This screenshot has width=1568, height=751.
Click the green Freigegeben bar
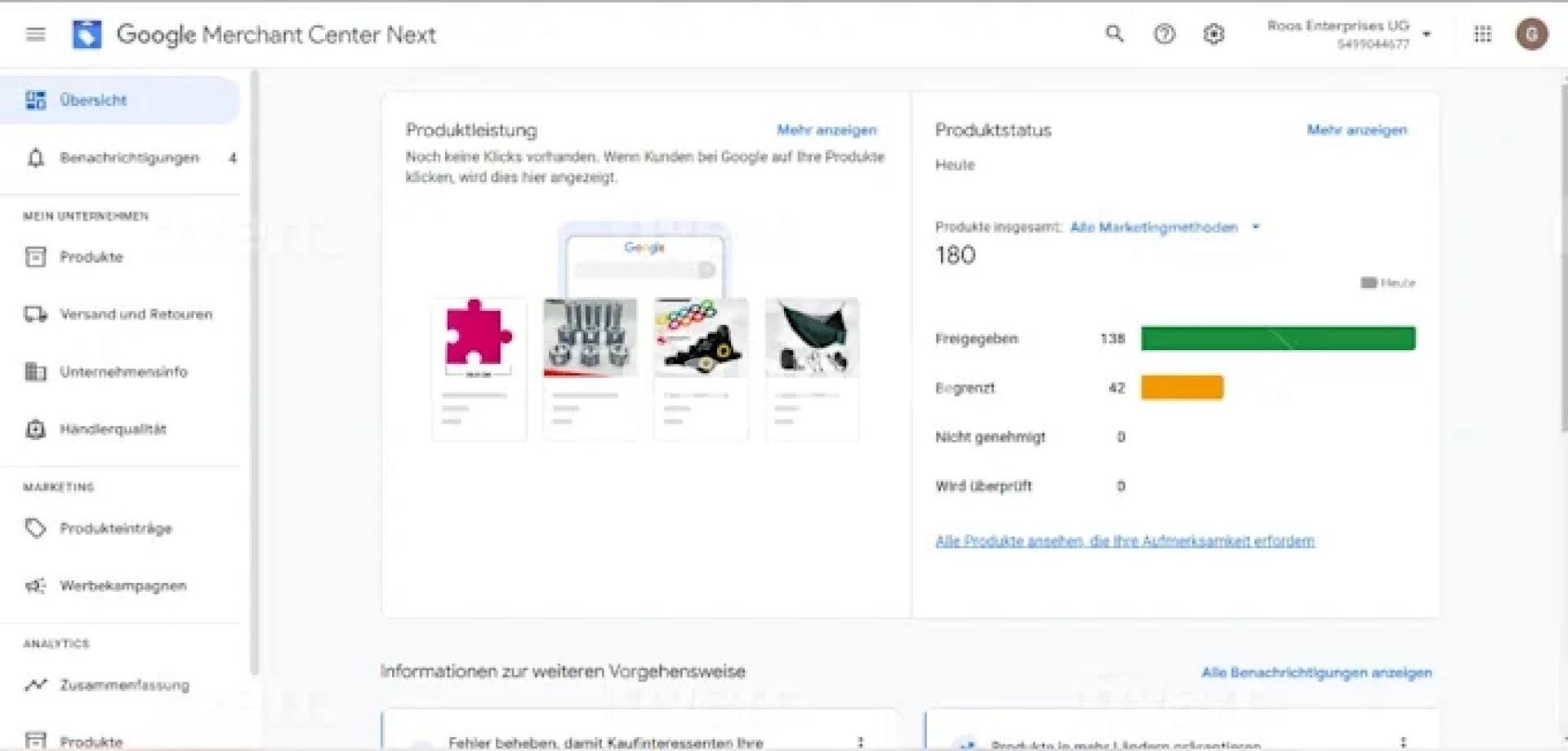pyautogui.click(x=1277, y=339)
